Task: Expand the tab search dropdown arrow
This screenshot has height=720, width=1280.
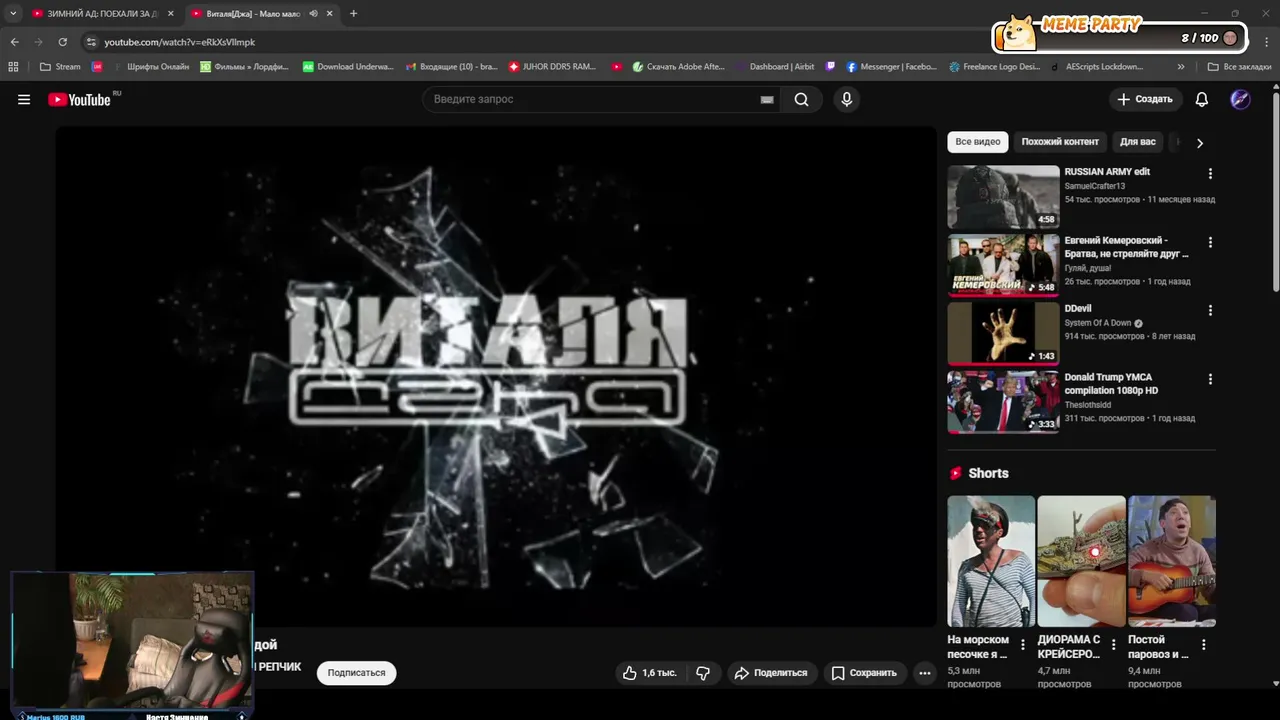Action: click(x=13, y=14)
